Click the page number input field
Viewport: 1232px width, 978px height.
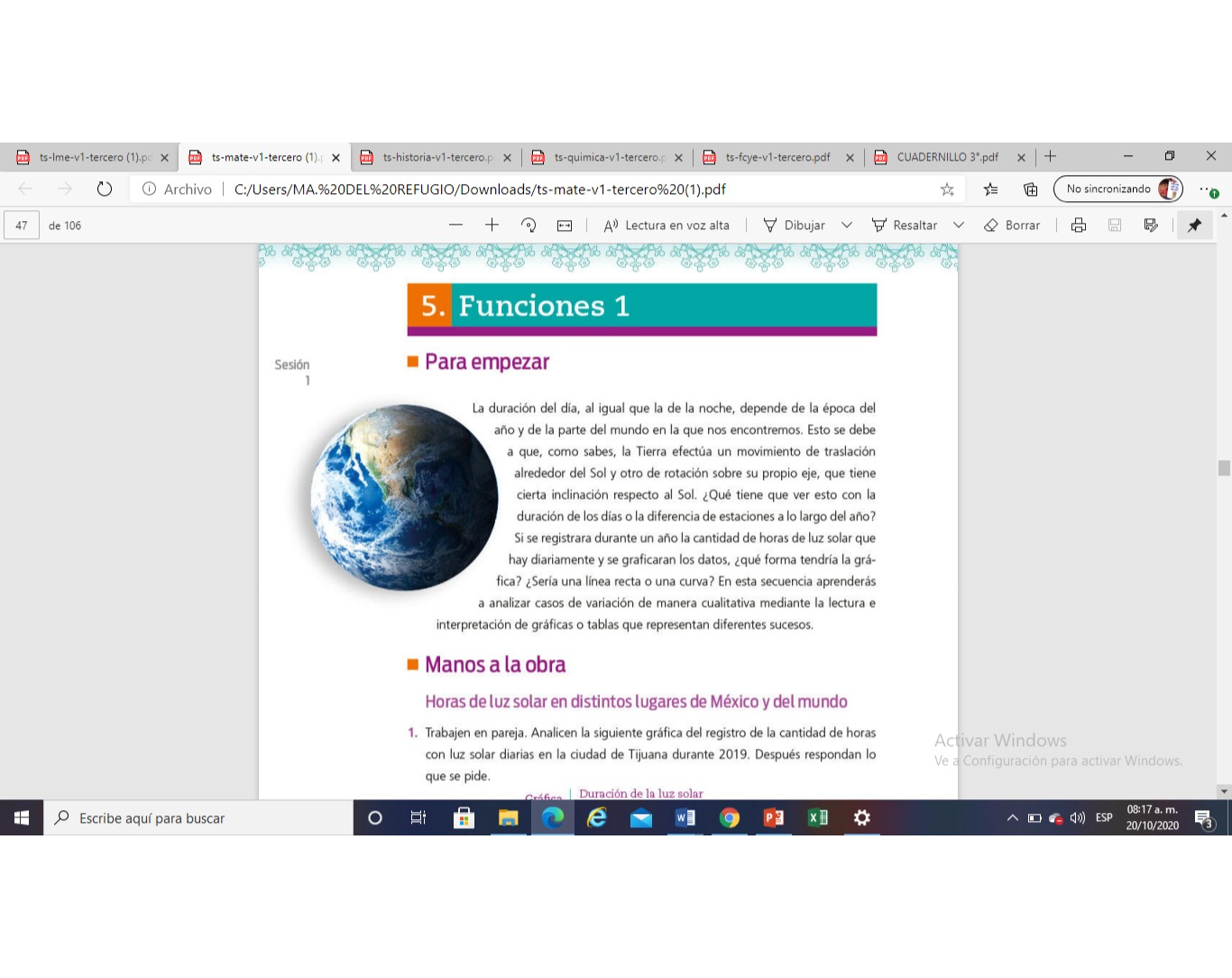[x=22, y=226]
